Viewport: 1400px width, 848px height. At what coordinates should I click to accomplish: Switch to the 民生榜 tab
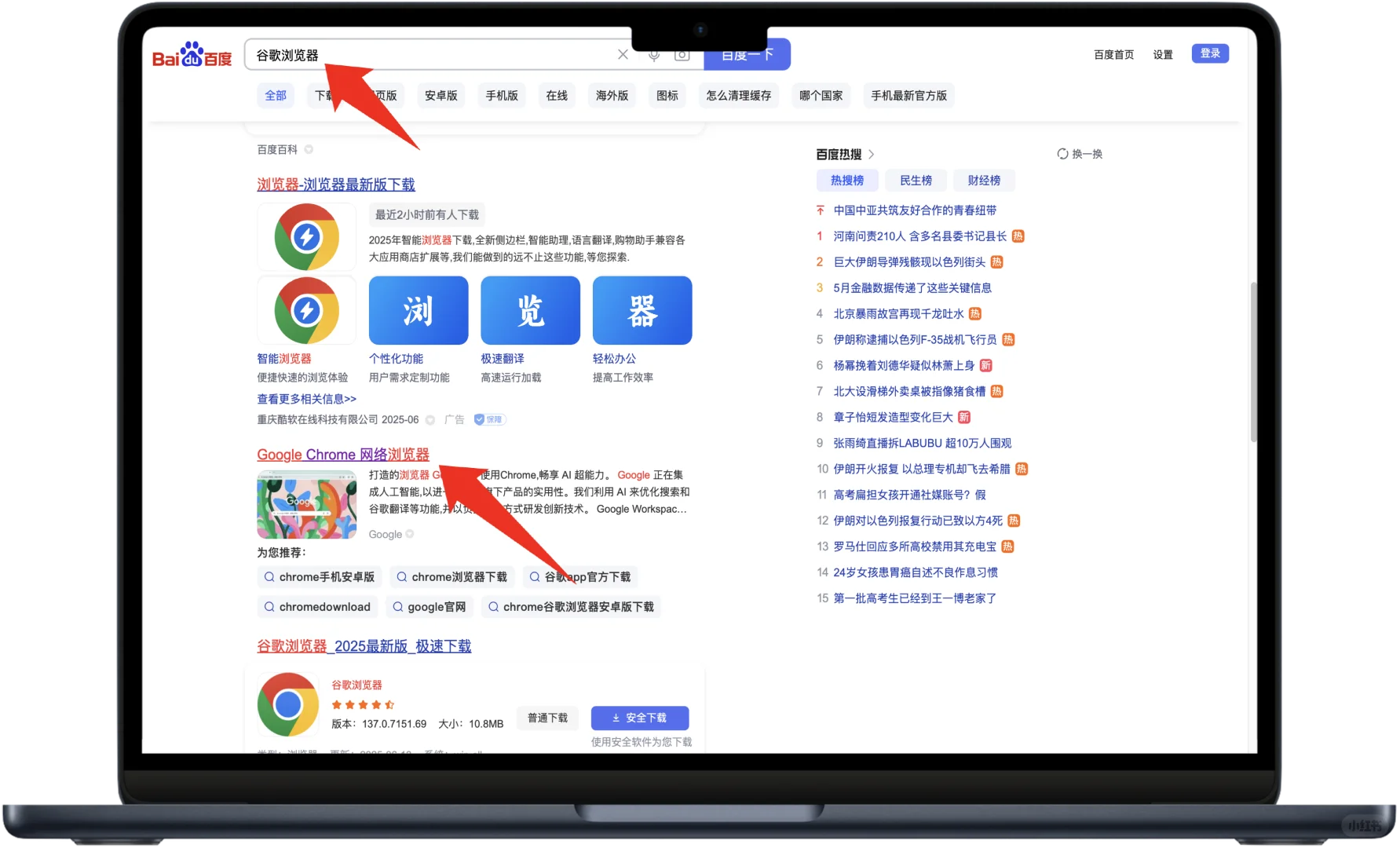916,180
